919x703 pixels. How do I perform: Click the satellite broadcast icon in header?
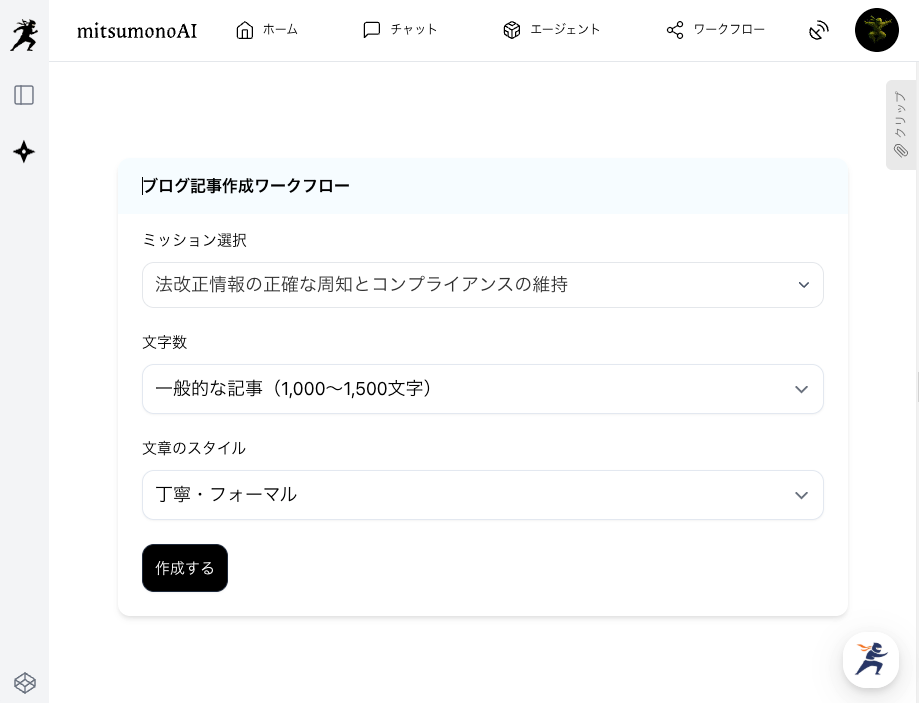tap(819, 30)
